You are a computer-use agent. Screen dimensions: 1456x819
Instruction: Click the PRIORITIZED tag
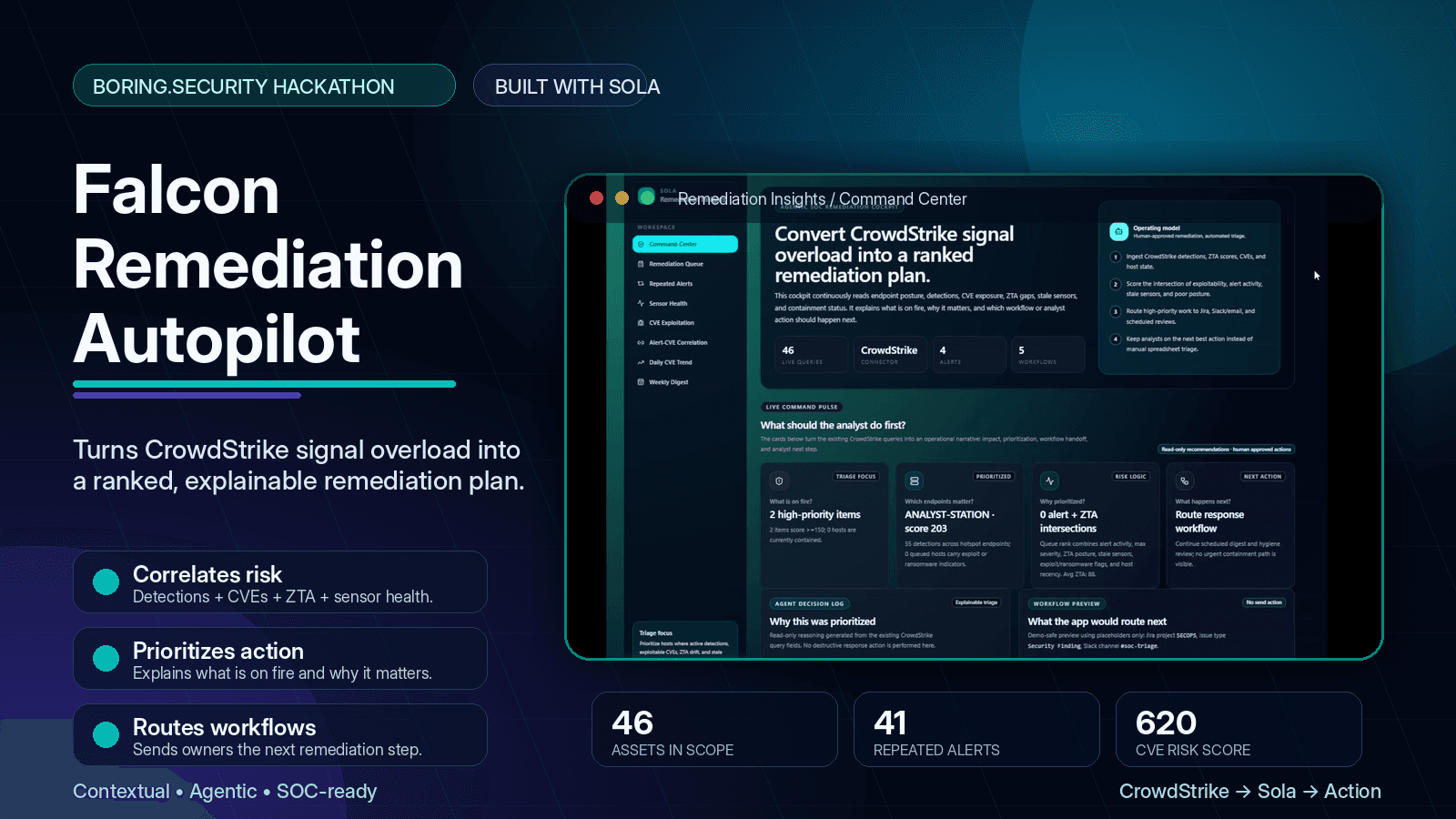tap(993, 477)
